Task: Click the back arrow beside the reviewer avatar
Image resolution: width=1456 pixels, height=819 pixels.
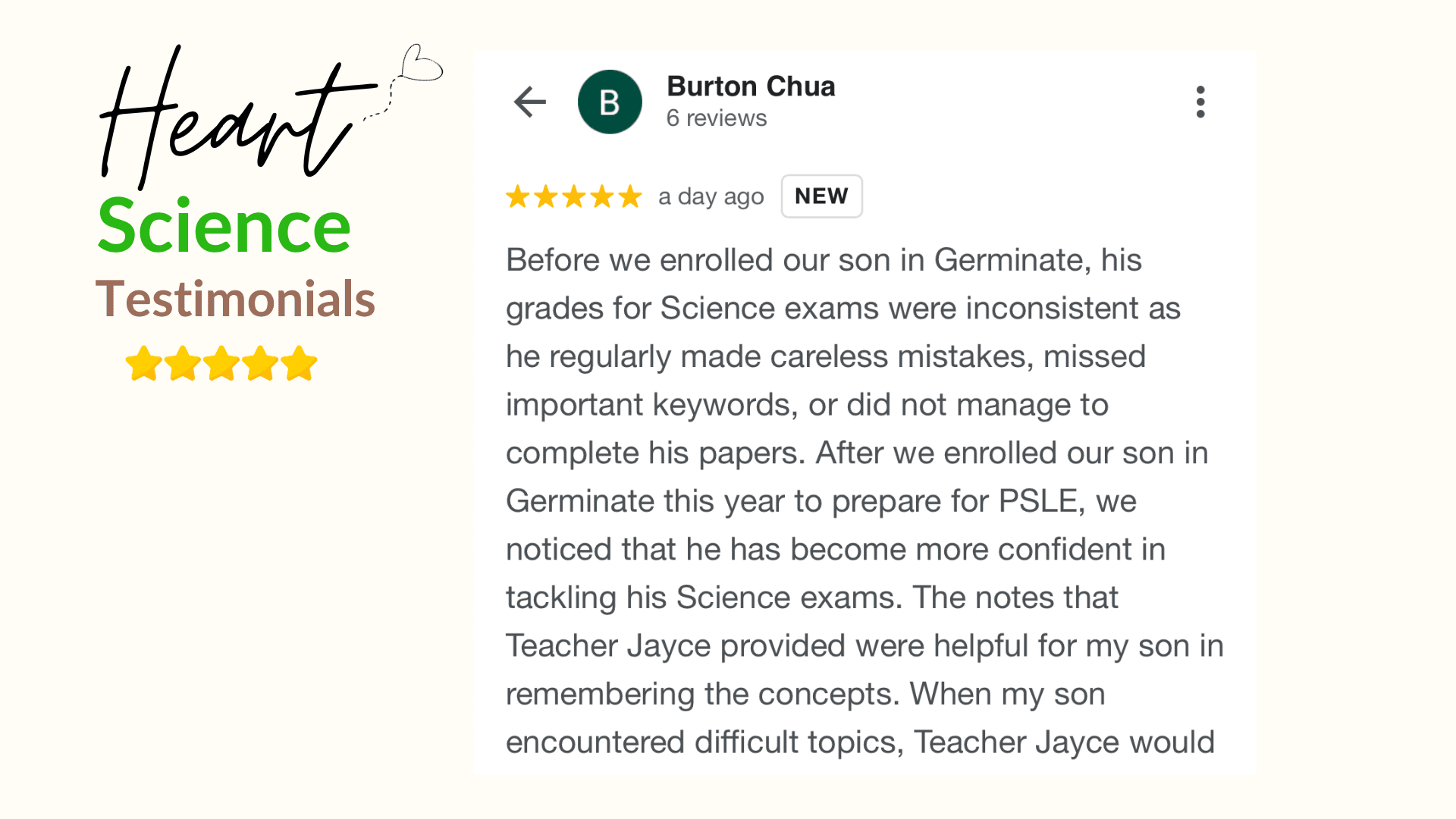Action: pos(530,102)
